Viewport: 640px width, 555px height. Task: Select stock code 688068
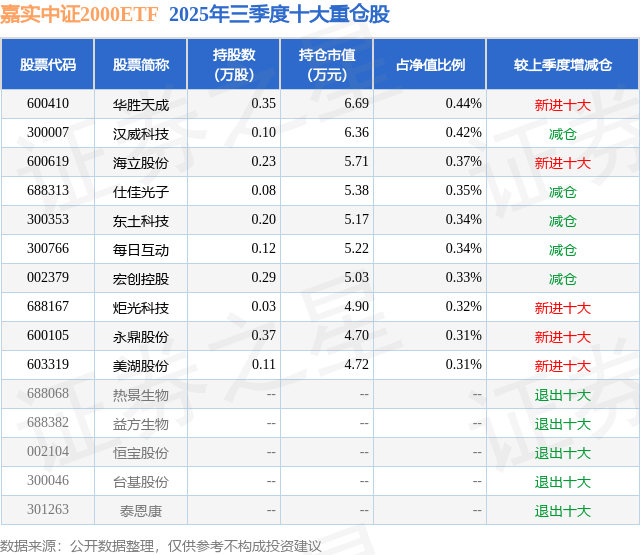(48, 393)
